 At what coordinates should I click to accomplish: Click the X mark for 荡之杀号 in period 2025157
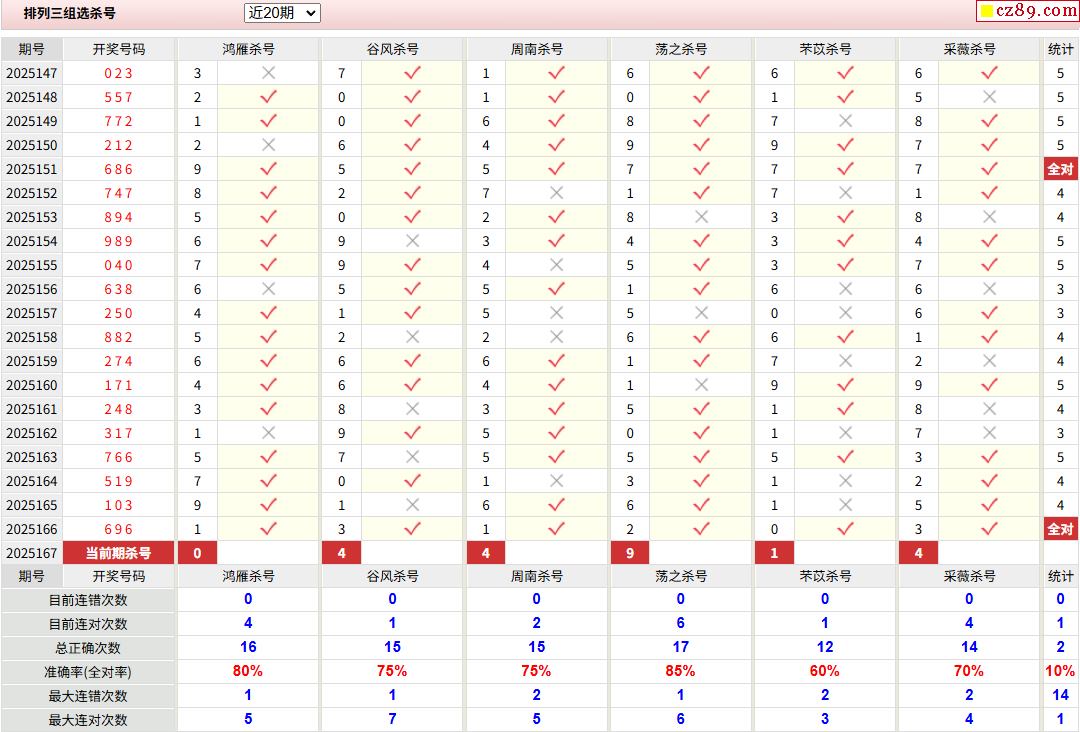pos(701,313)
